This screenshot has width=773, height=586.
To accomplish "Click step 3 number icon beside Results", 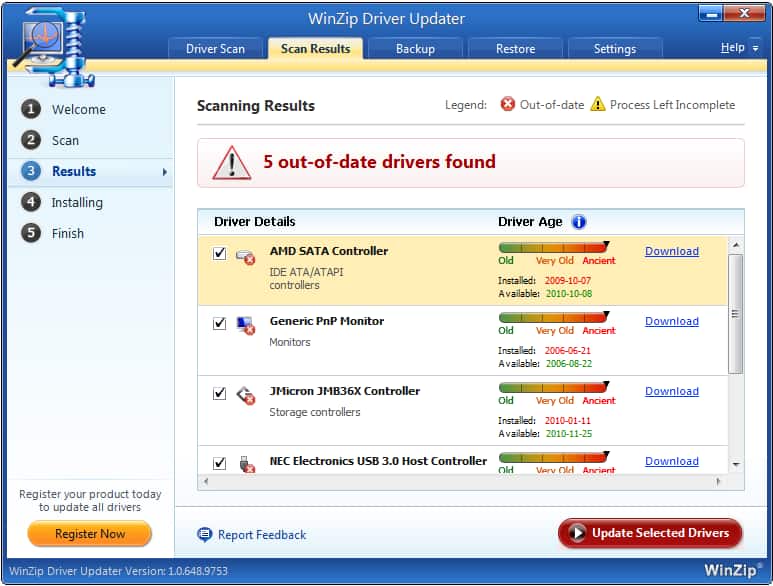I will [x=31, y=171].
